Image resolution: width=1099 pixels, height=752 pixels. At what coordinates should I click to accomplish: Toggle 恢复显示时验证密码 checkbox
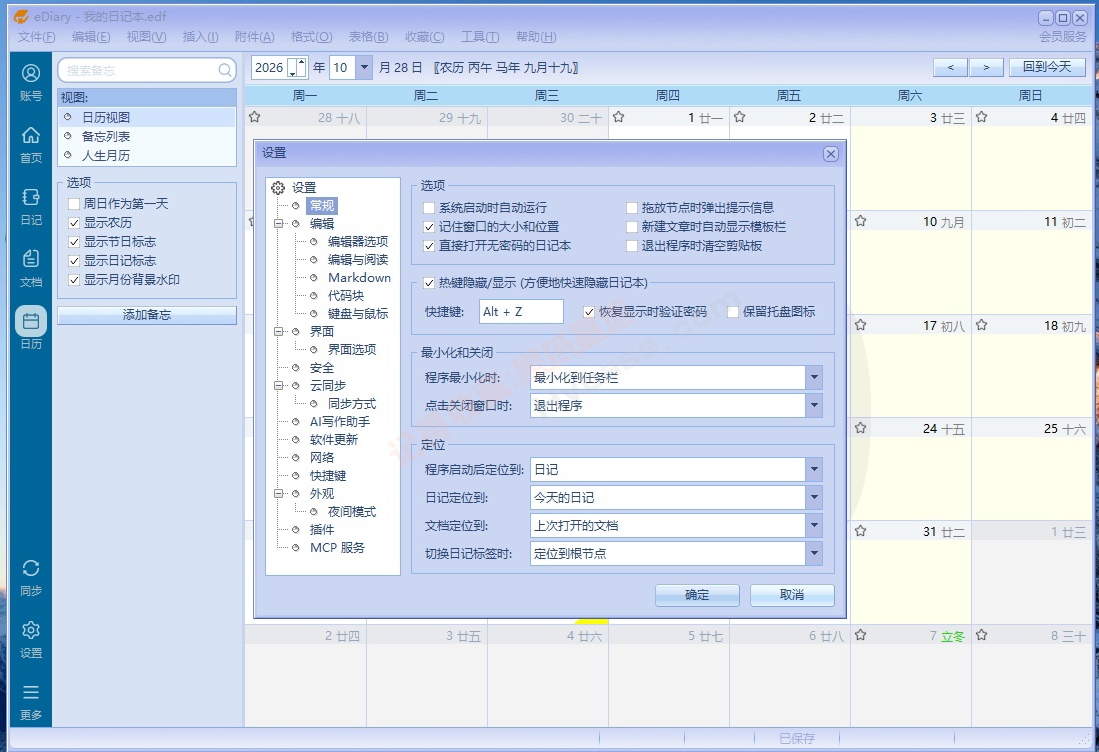click(x=589, y=312)
